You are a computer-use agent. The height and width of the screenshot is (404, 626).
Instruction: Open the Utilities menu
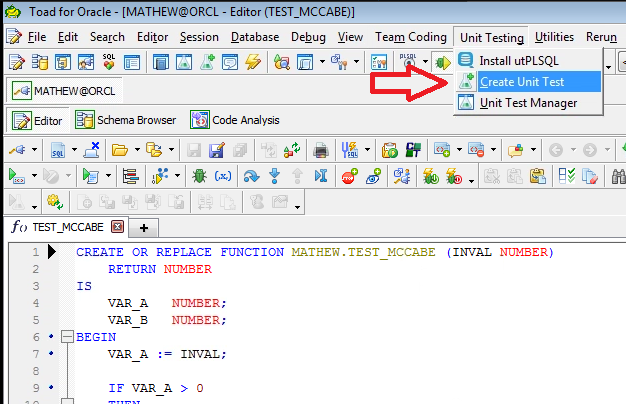point(554,37)
